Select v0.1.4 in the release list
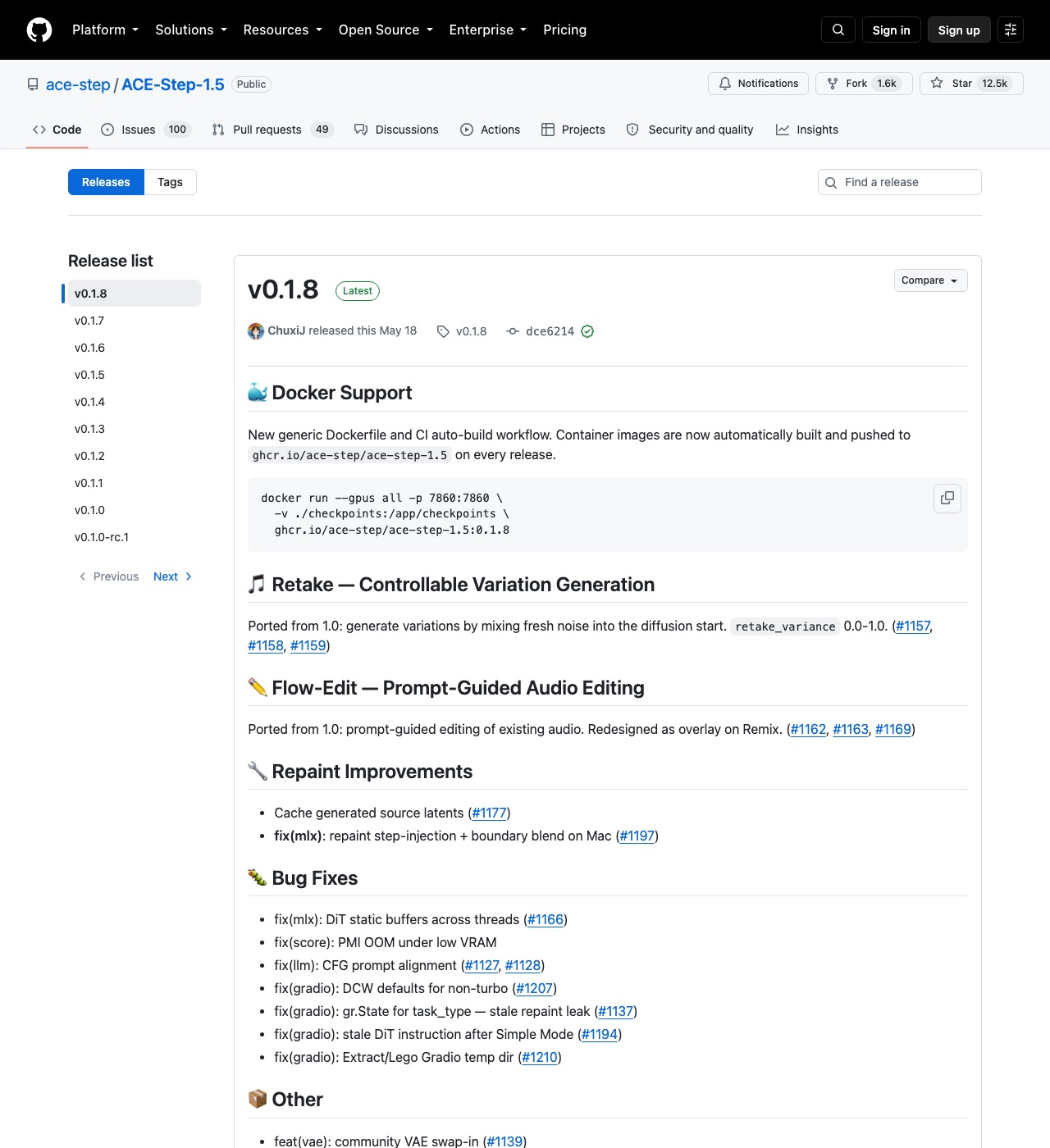This screenshot has width=1050, height=1148. pyautogui.click(x=134, y=402)
